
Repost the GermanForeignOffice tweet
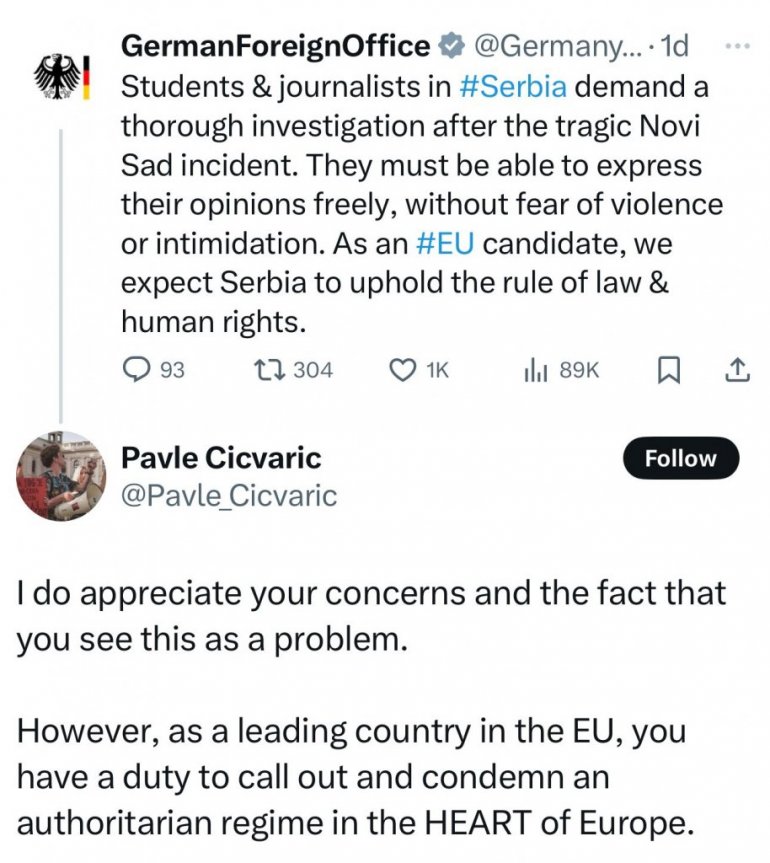(270, 370)
